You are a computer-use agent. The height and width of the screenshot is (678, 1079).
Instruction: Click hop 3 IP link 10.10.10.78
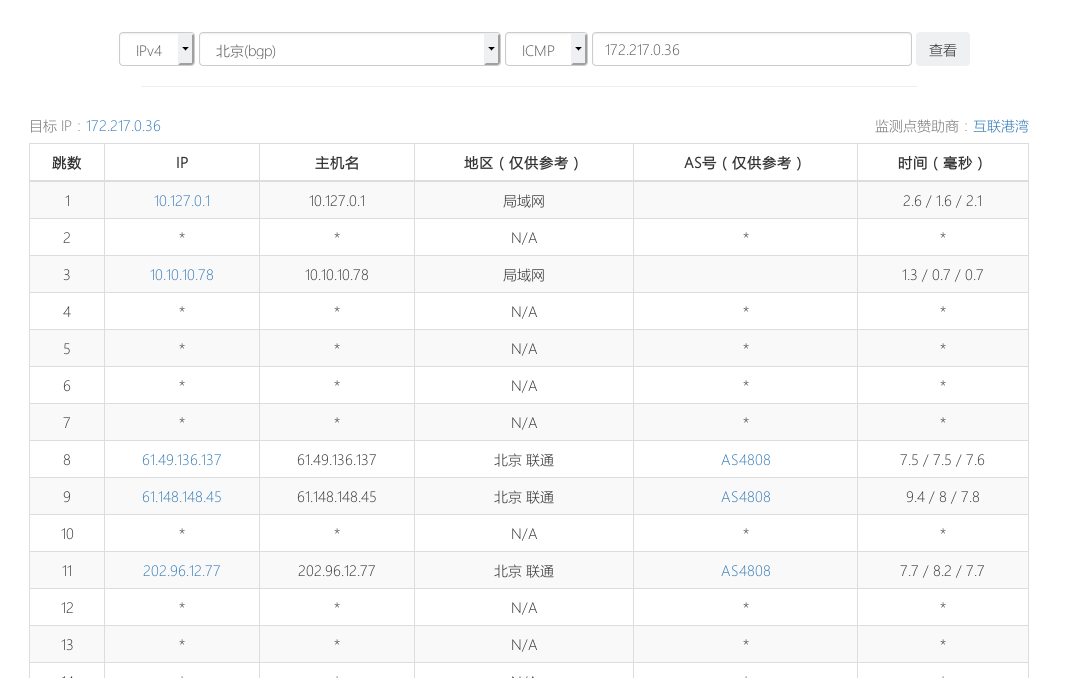[182, 275]
